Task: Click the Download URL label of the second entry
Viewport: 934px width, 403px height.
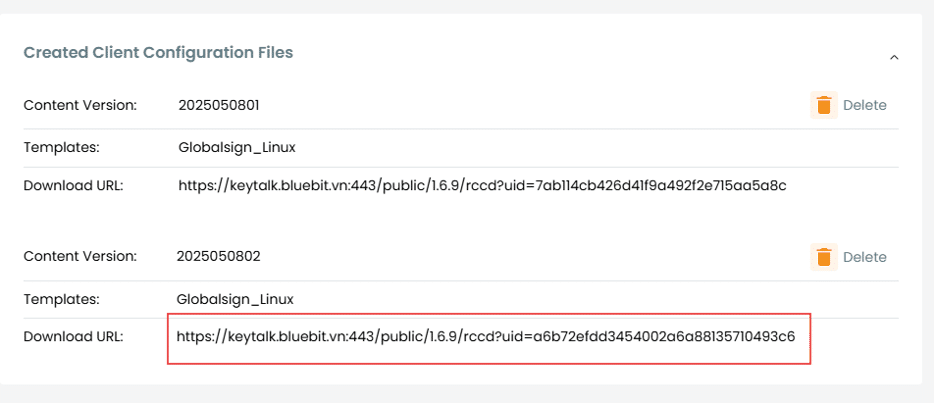Action: coord(73,337)
